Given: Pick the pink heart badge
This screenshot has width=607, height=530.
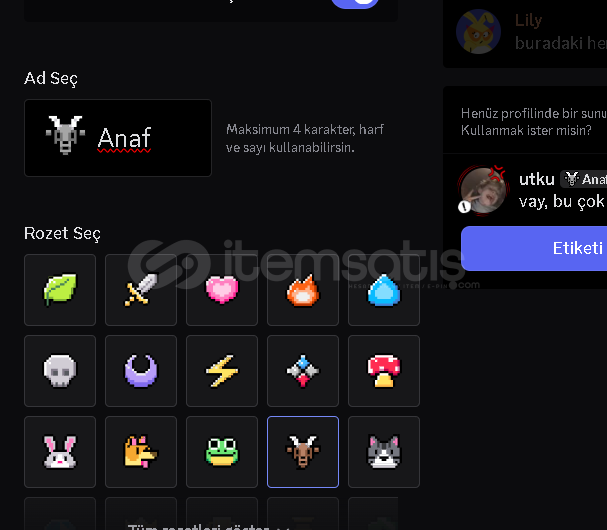Looking at the screenshot, I should tap(222, 290).
